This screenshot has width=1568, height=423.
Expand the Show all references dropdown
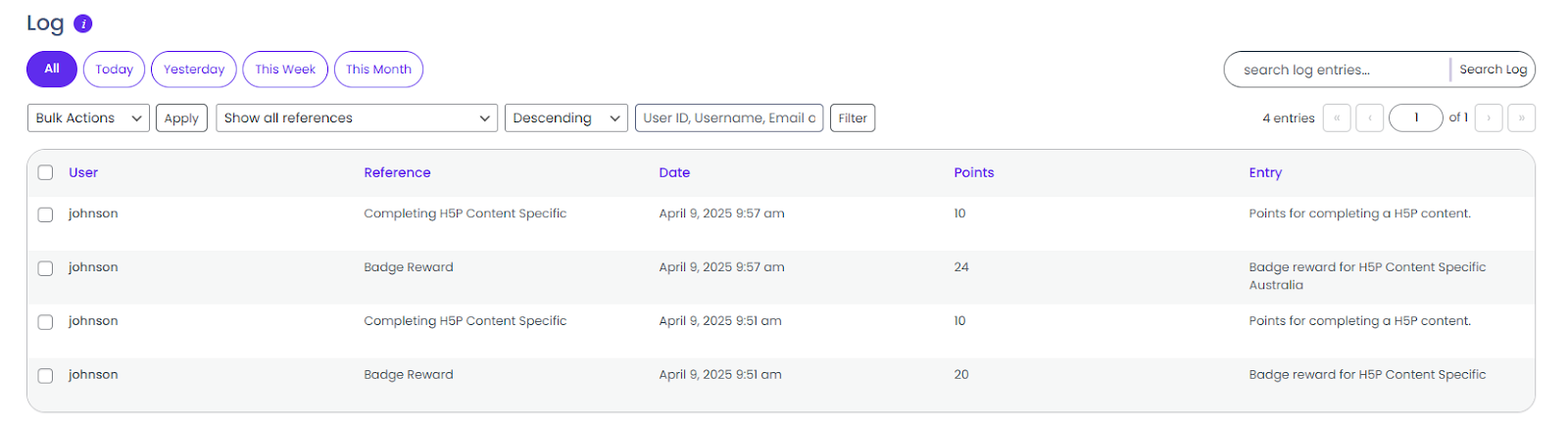tap(356, 118)
